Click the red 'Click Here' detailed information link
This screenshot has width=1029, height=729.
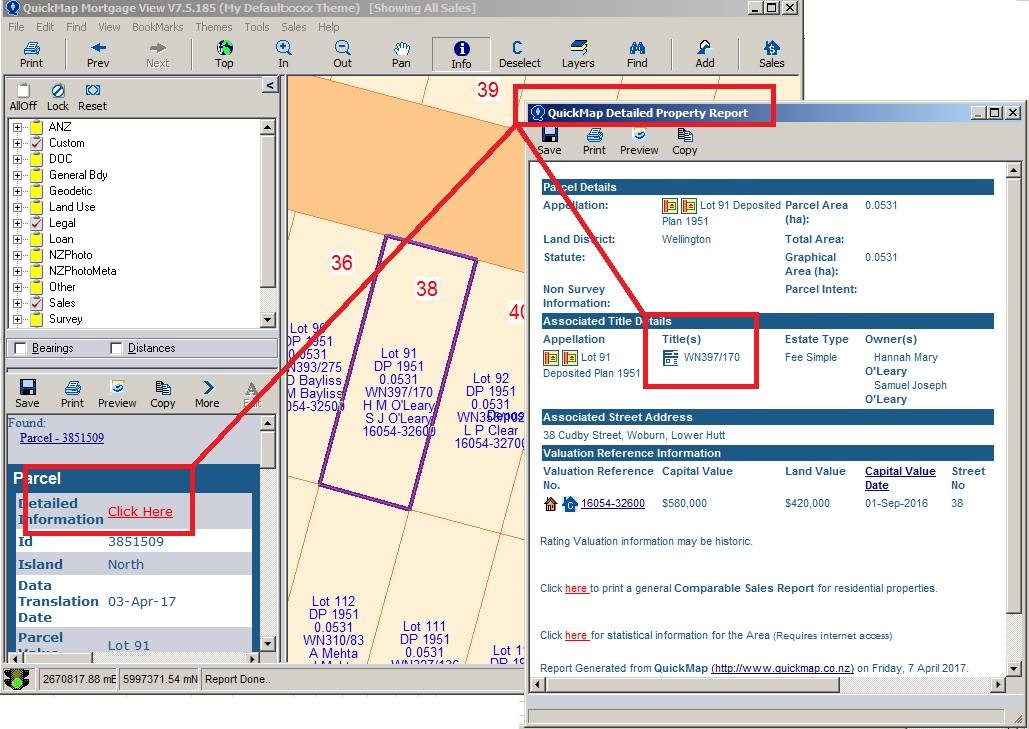coord(140,511)
